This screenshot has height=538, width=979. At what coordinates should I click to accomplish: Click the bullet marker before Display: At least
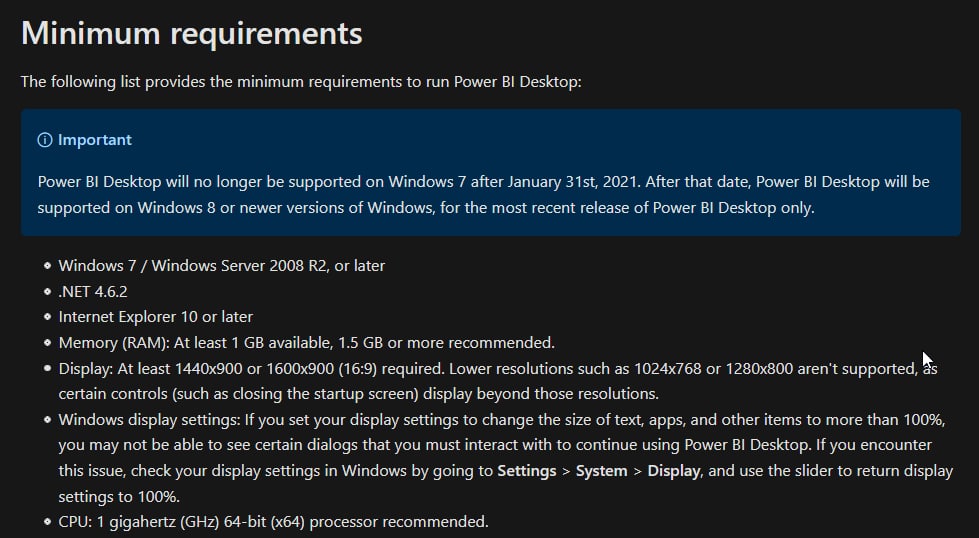pyautogui.click(x=47, y=368)
